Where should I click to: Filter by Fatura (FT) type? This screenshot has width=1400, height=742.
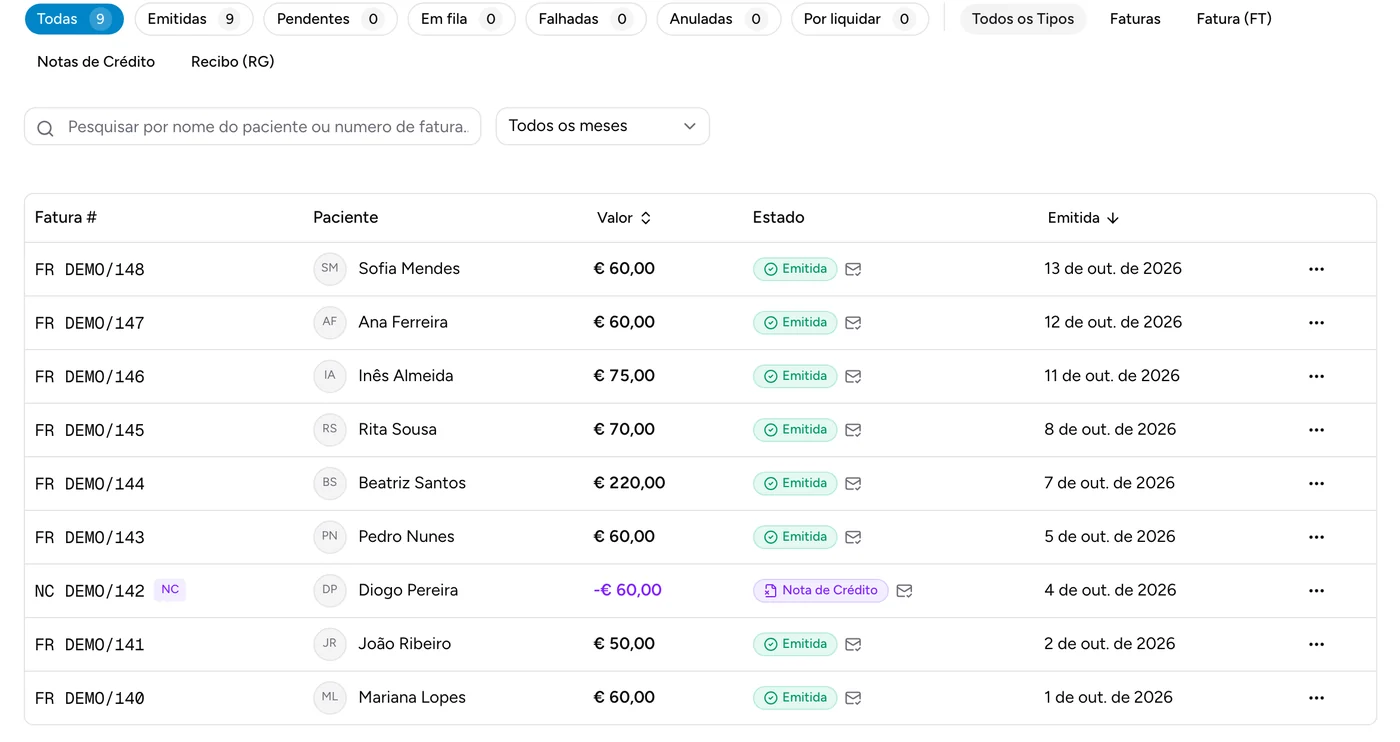1234,19
